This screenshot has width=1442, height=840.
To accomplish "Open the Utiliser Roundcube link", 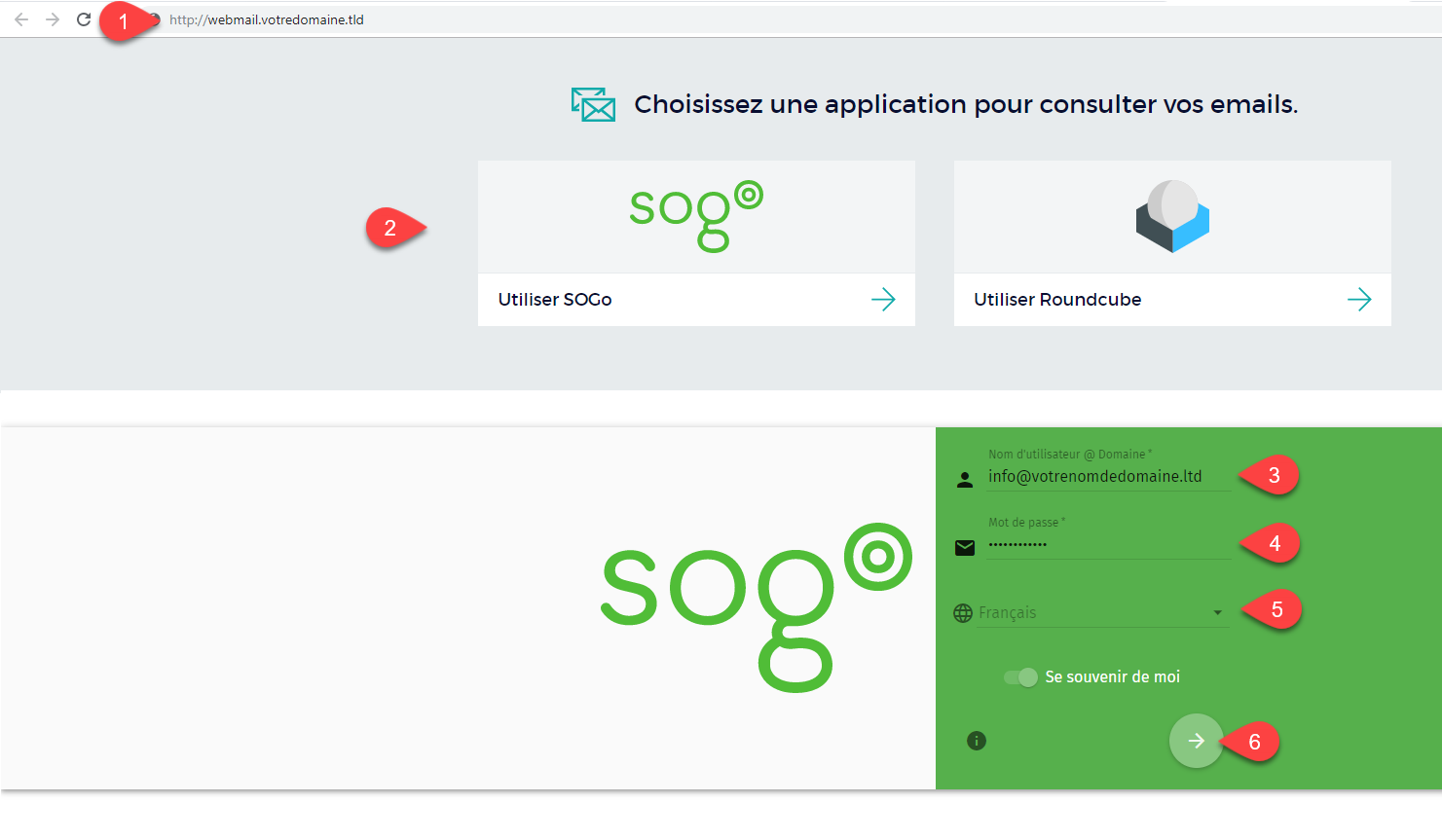I will pos(1057,300).
